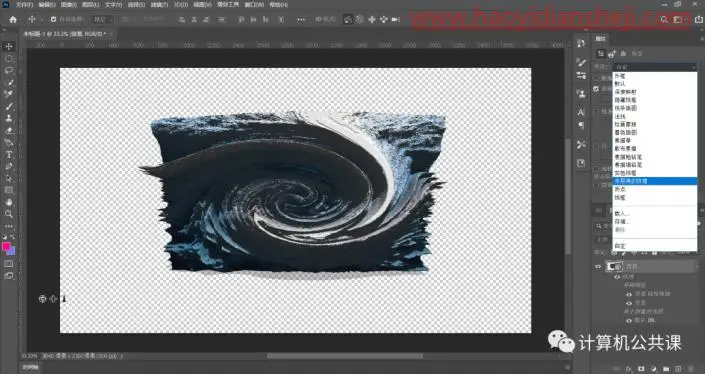Click the Home icon in options bar
The width and height of the screenshot is (705, 374).
click(x=13, y=19)
